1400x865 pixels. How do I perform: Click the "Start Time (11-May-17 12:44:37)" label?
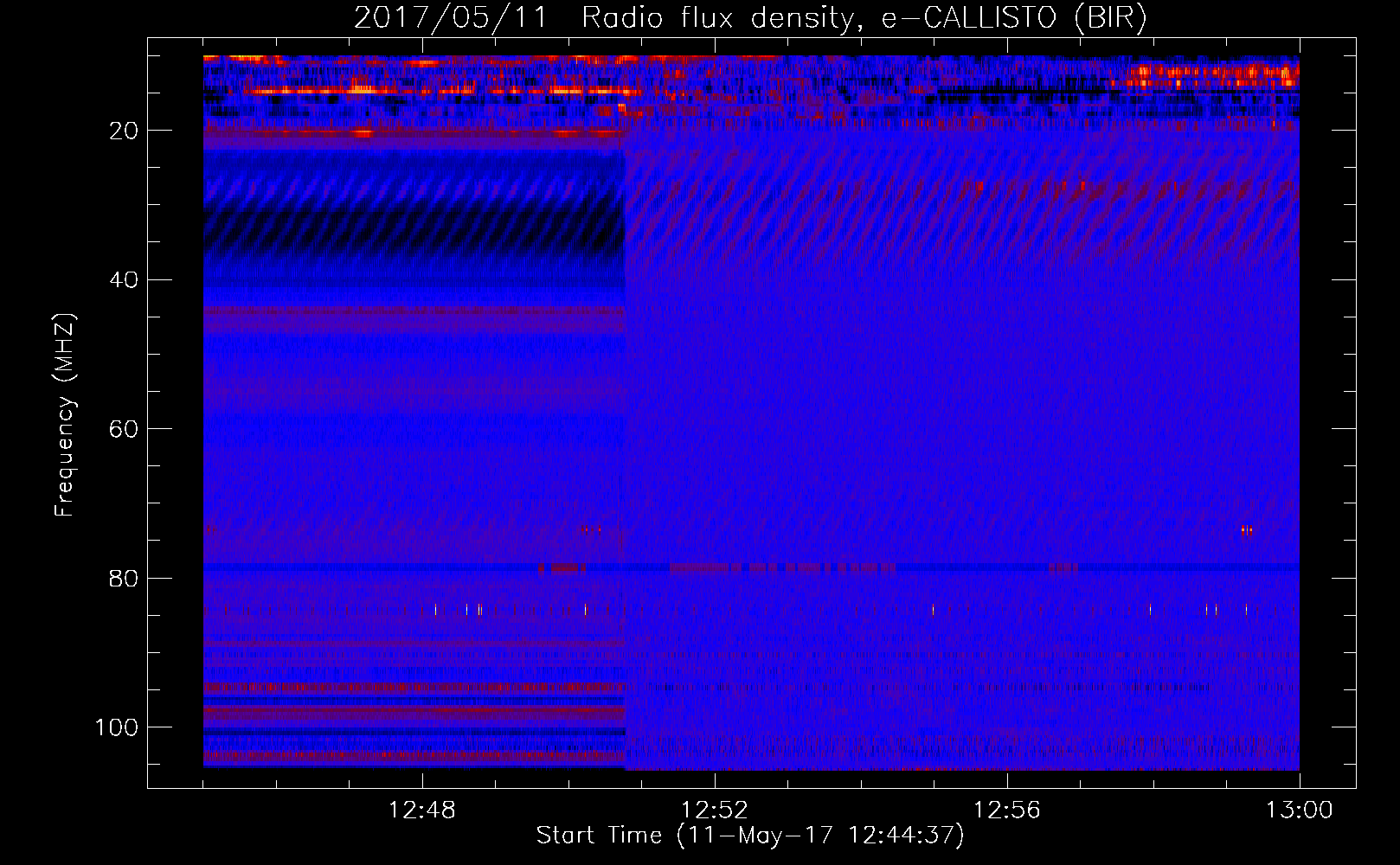click(750, 836)
